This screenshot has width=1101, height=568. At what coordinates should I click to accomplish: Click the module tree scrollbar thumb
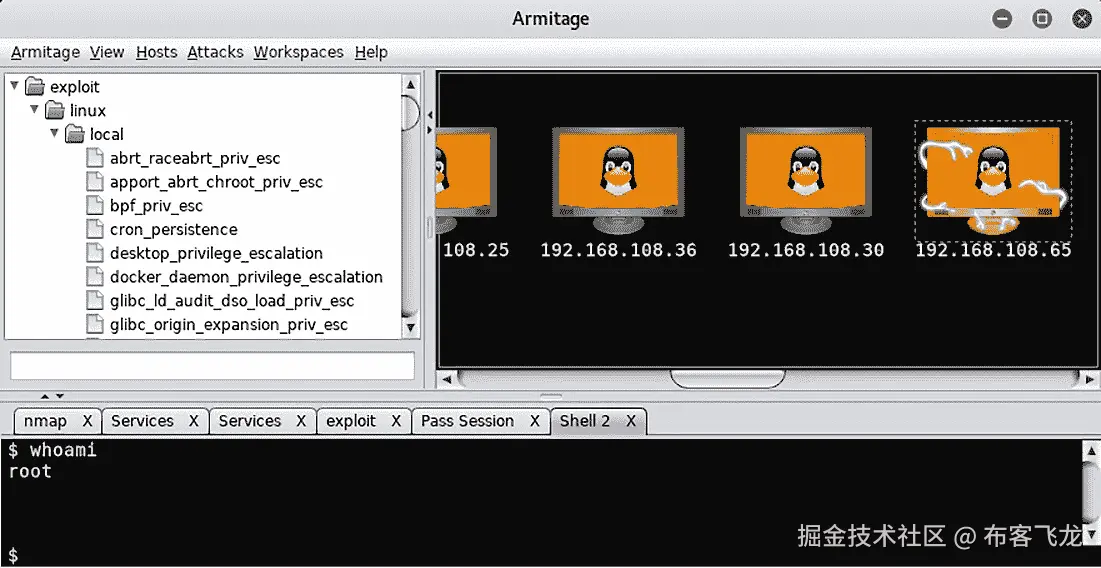[x=411, y=112]
